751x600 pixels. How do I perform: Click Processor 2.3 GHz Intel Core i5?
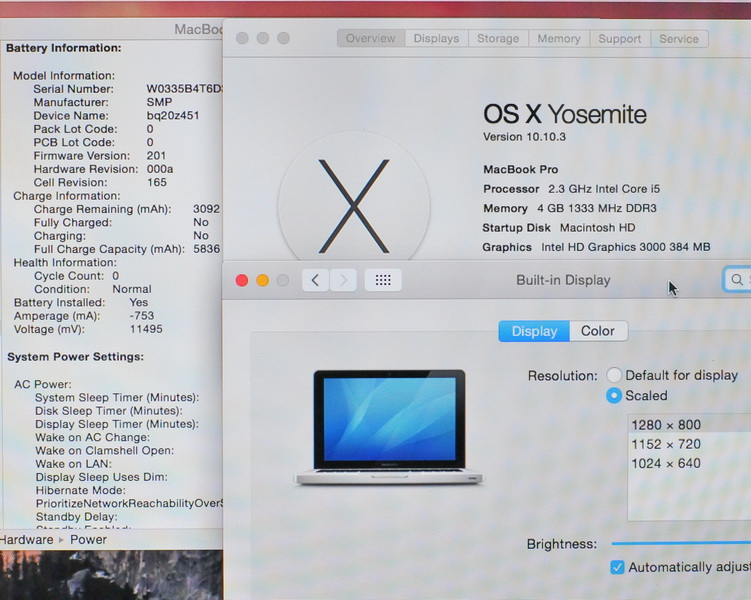pos(571,189)
